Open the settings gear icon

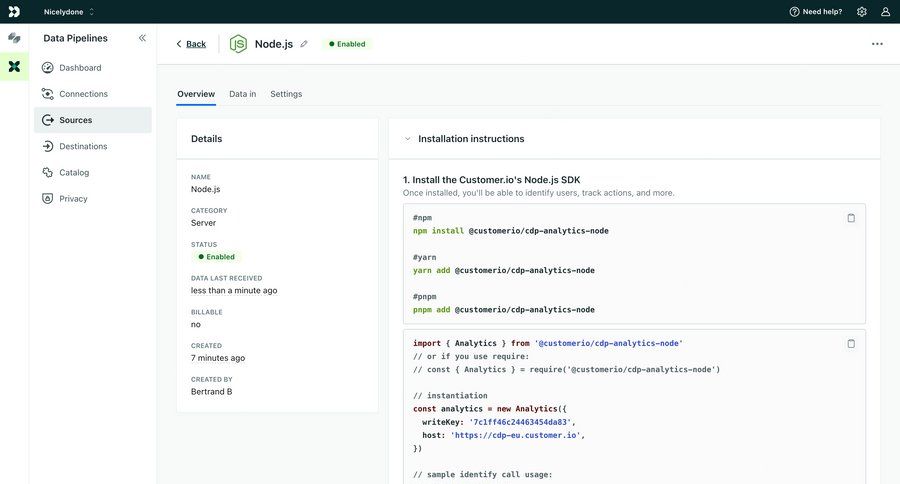click(x=862, y=11)
